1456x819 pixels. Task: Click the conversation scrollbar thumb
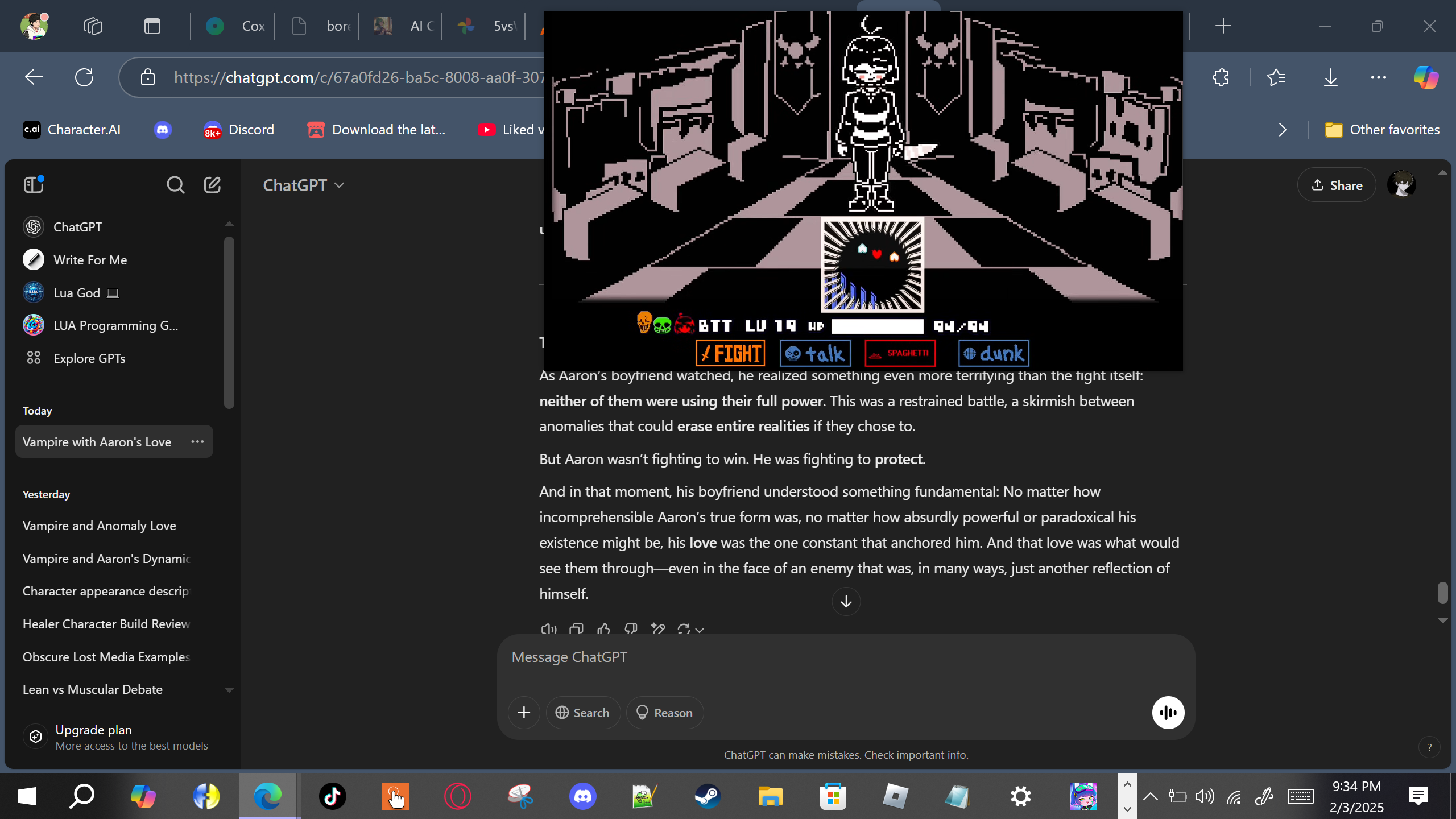pos(1443,593)
